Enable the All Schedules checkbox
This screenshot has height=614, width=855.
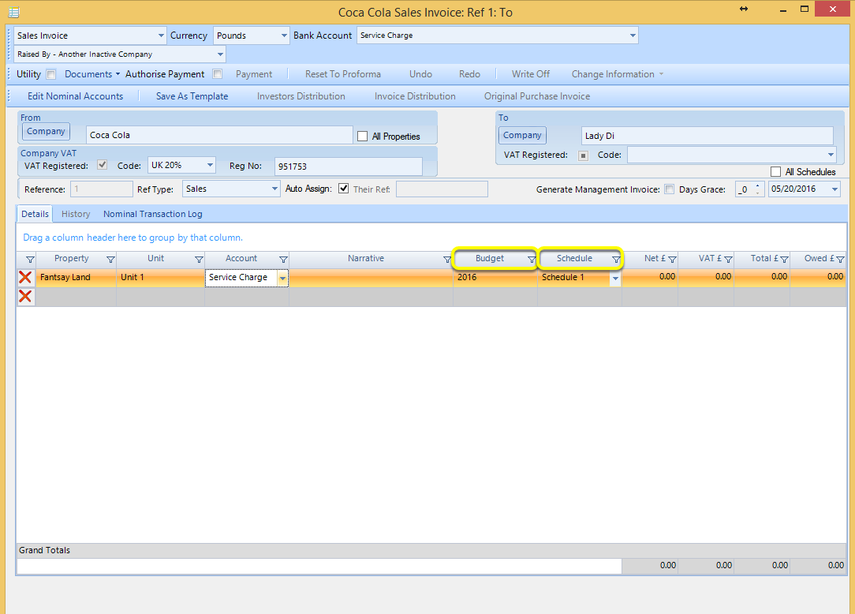click(x=775, y=172)
